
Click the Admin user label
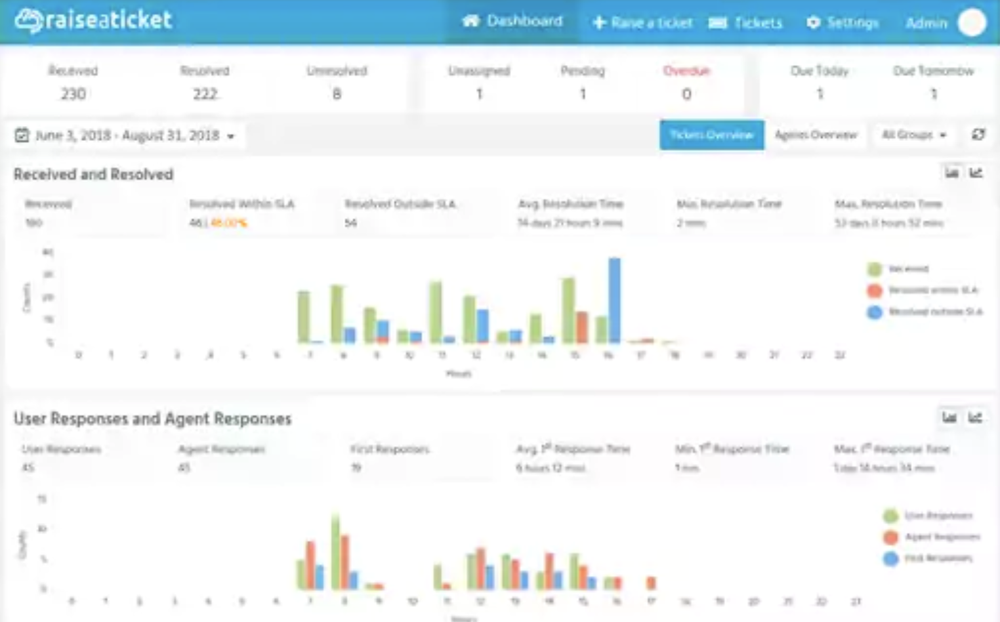tap(926, 23)
